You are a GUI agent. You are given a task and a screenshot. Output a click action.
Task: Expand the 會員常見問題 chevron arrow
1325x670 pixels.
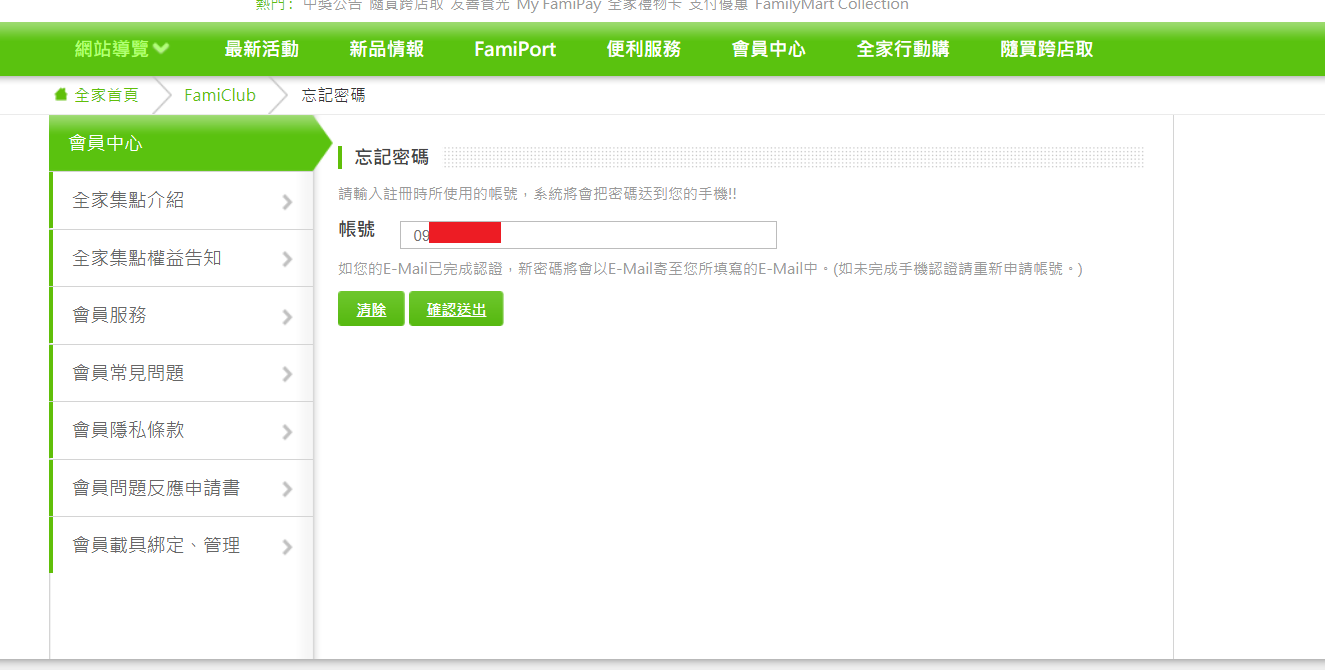click(287, 374)
